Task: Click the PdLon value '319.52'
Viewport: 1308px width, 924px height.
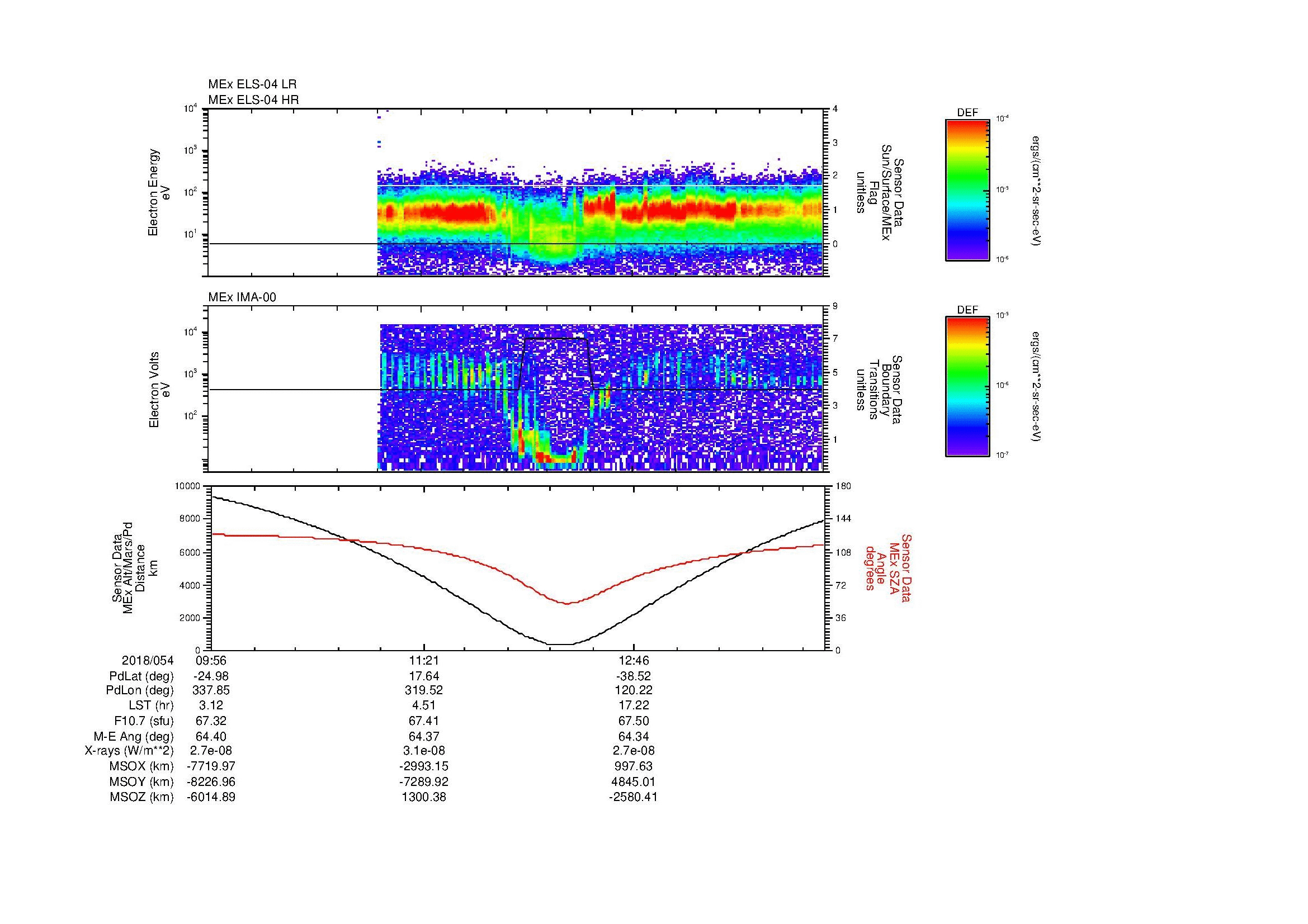Action: (423, 690)
